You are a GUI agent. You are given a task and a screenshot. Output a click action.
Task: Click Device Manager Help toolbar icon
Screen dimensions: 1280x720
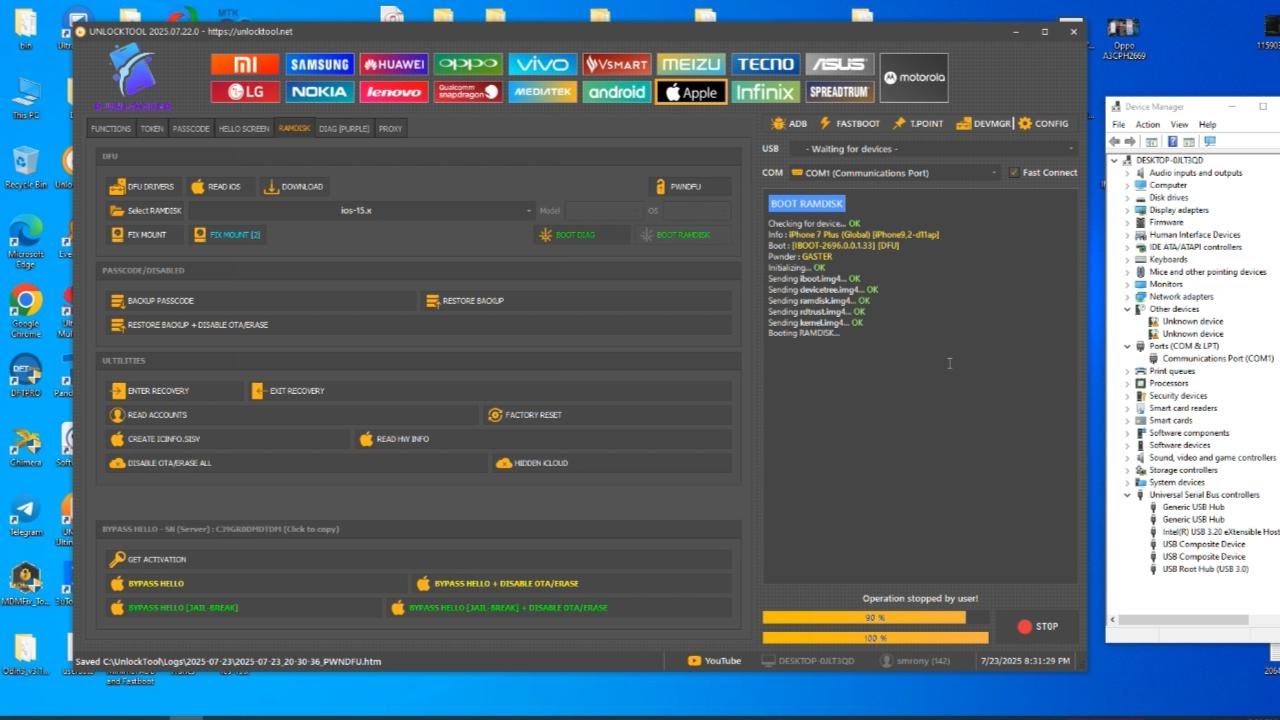pos(1173,142)
